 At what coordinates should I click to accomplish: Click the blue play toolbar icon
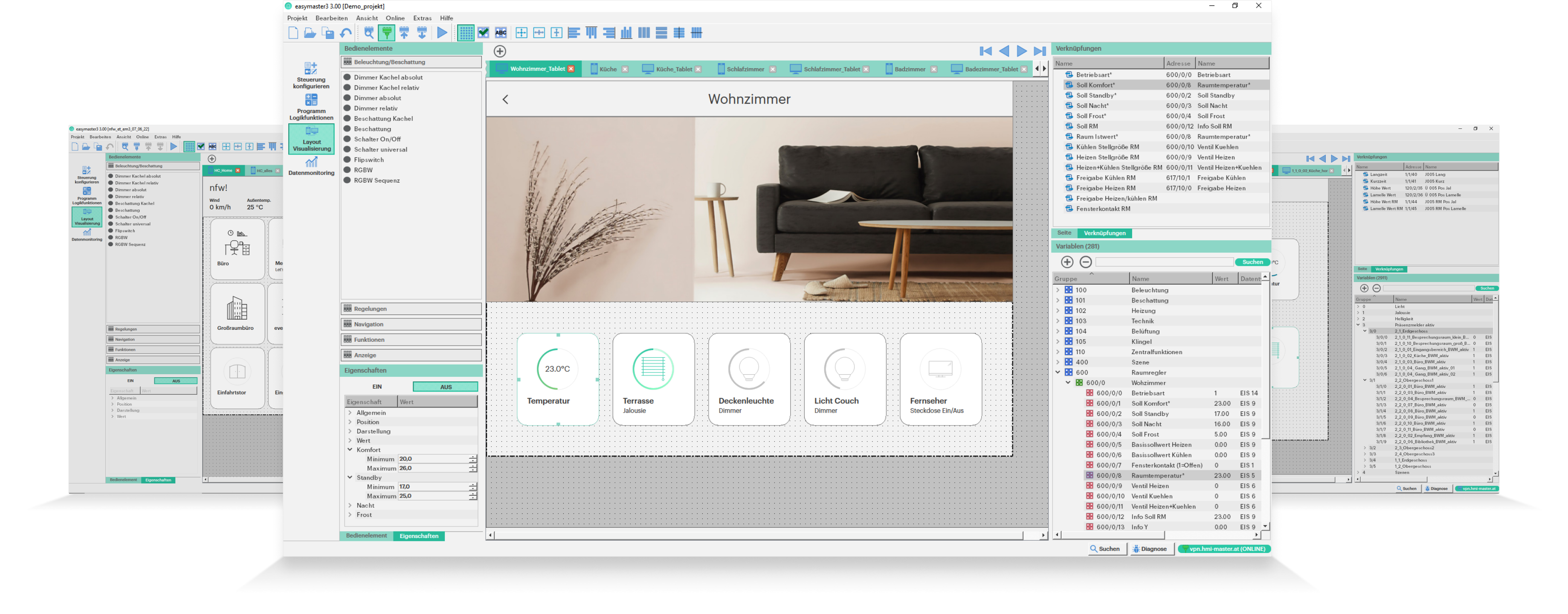(442, 33)
